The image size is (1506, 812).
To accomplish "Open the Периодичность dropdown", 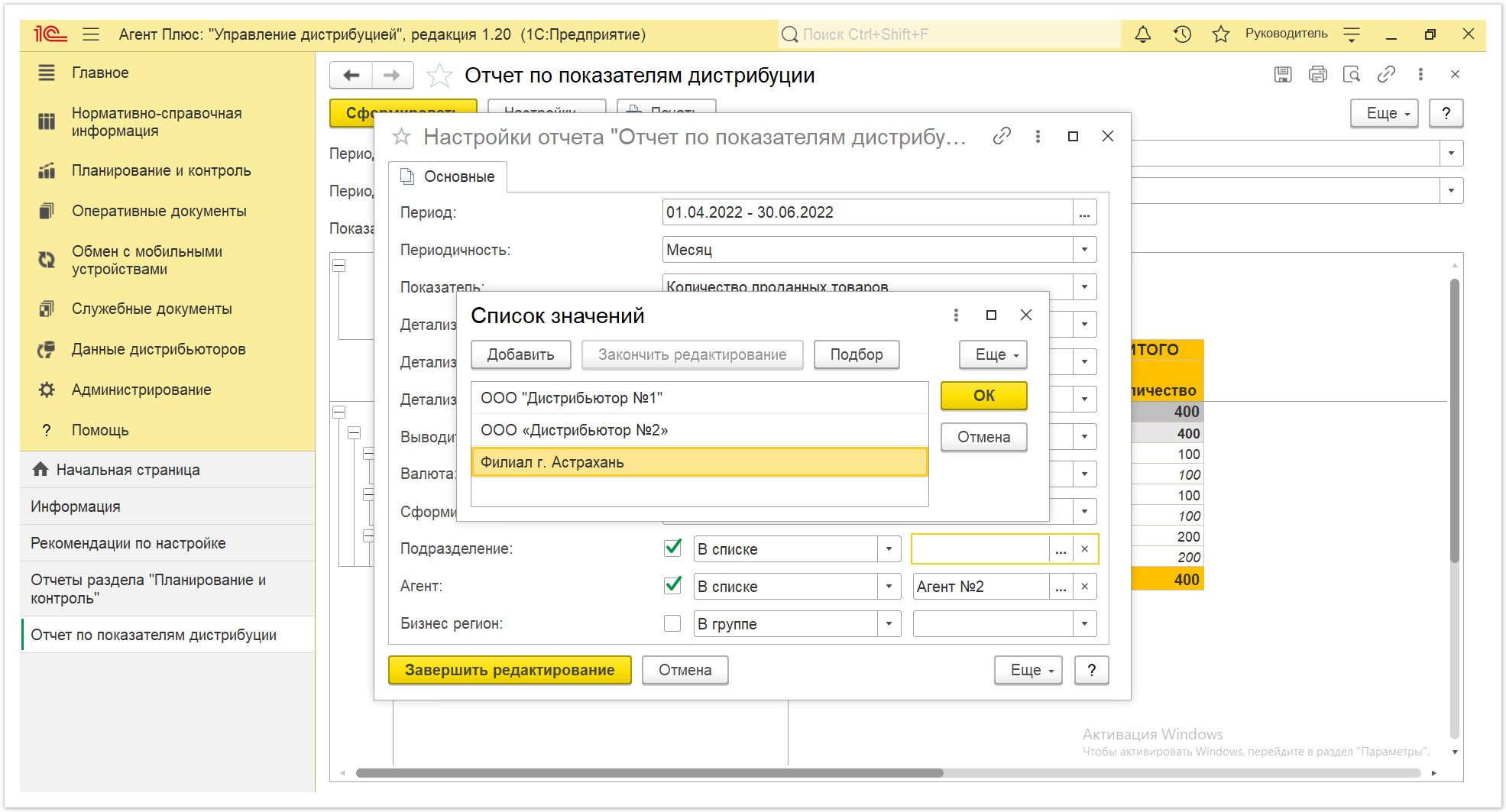I will (1084, 249).
